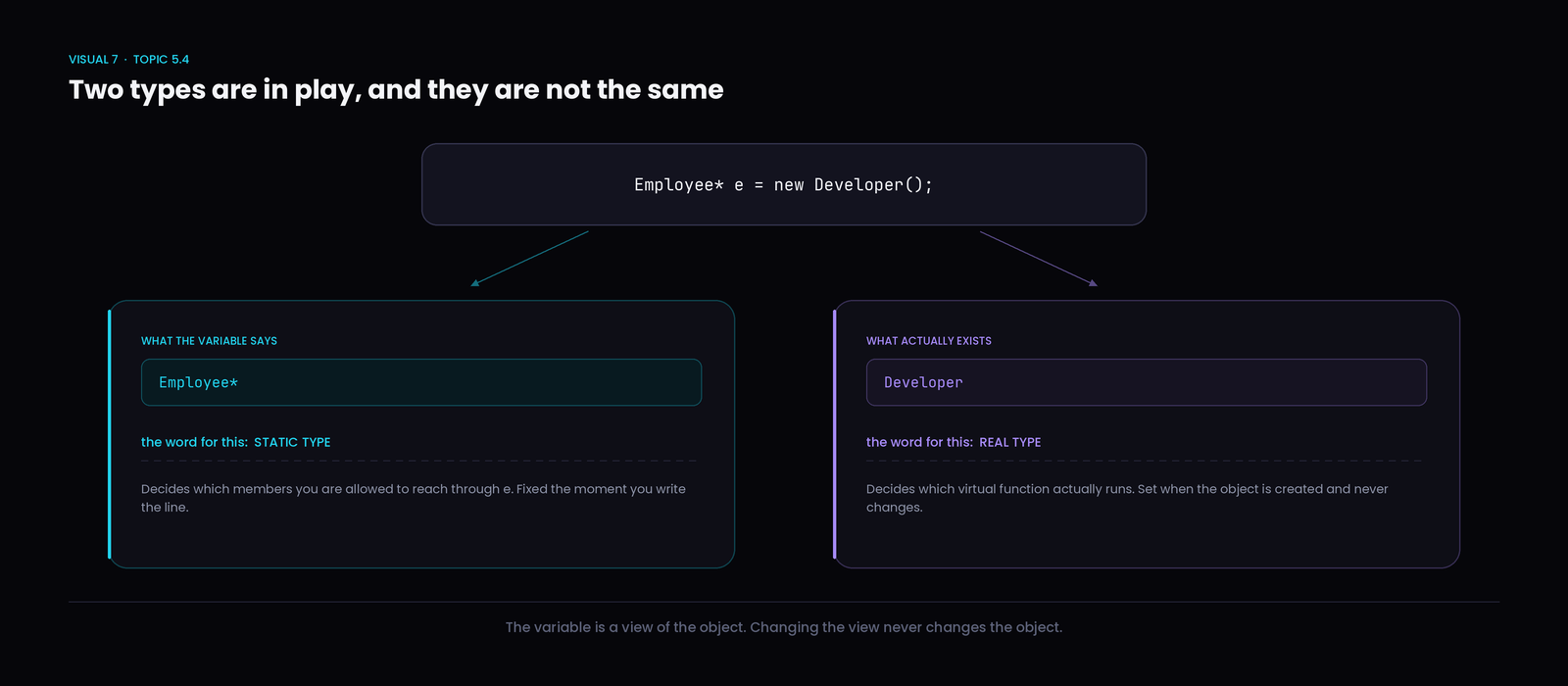Screen dimensions: 1568x686
Task: Click the "REAL TYPE" term
Action: tap(1010, 442)
